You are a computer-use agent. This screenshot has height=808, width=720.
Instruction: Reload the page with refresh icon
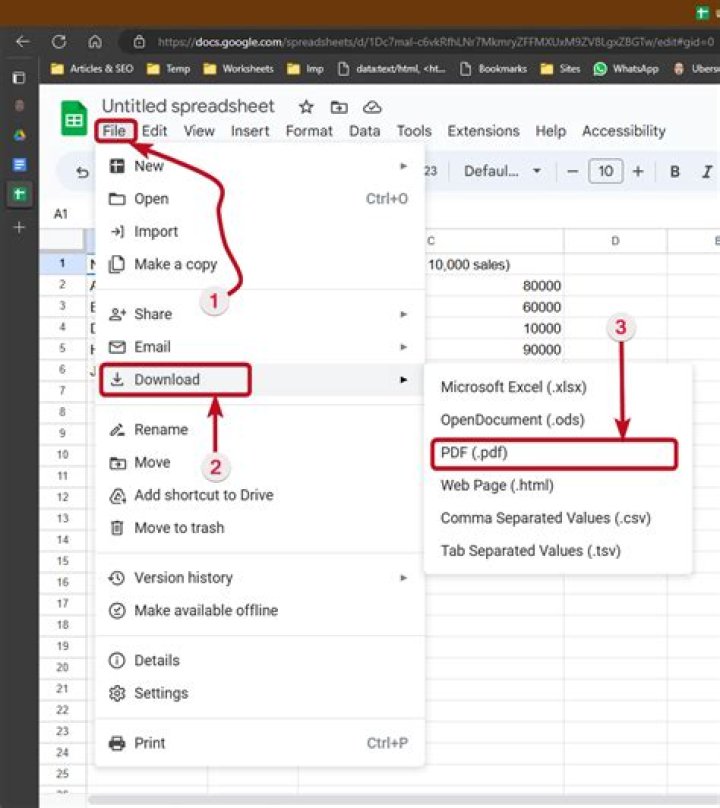pyautogui.click(x=59, y=42)
